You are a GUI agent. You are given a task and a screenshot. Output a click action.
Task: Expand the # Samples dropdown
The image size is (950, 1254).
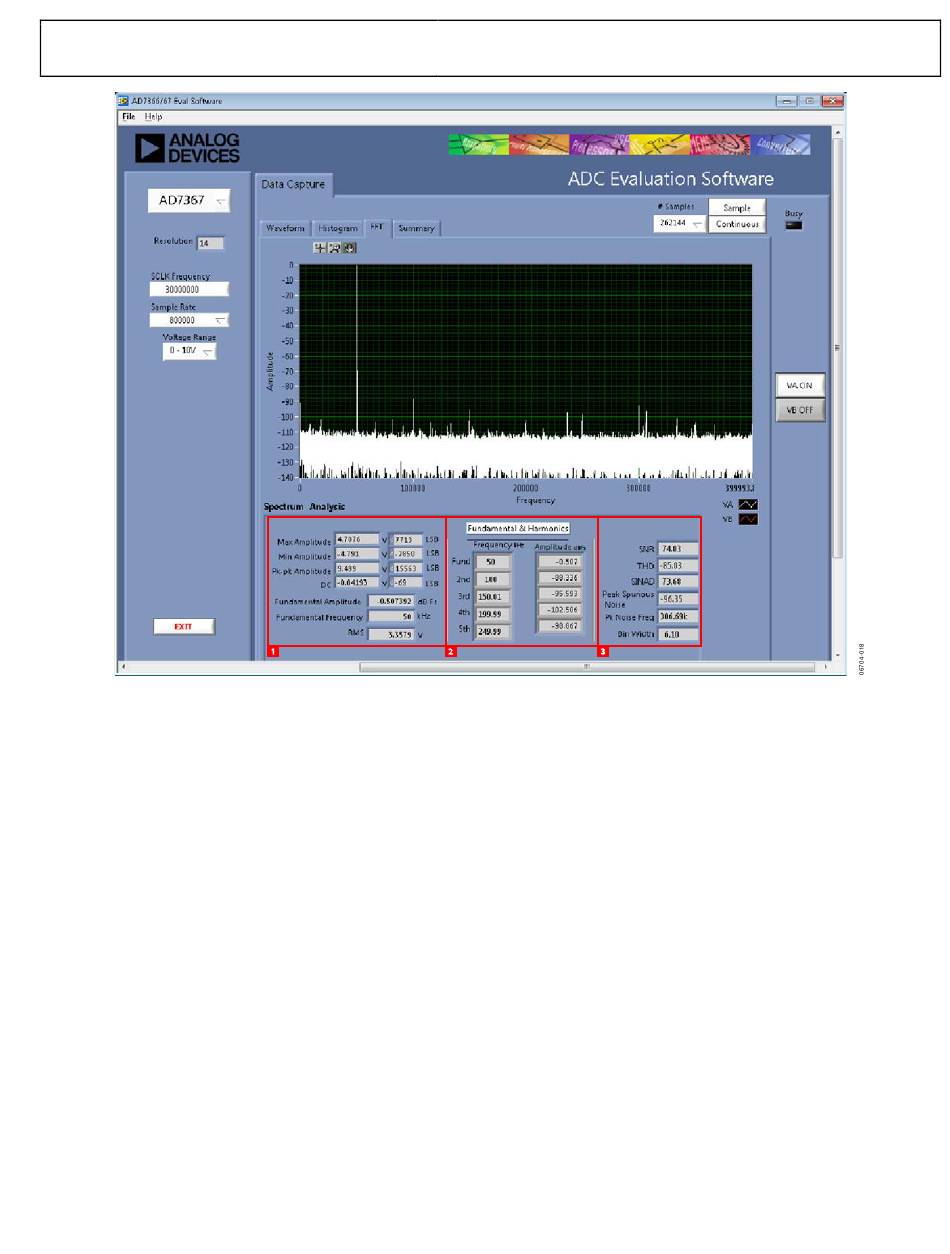pyautogui.click(x=680, y=224)
